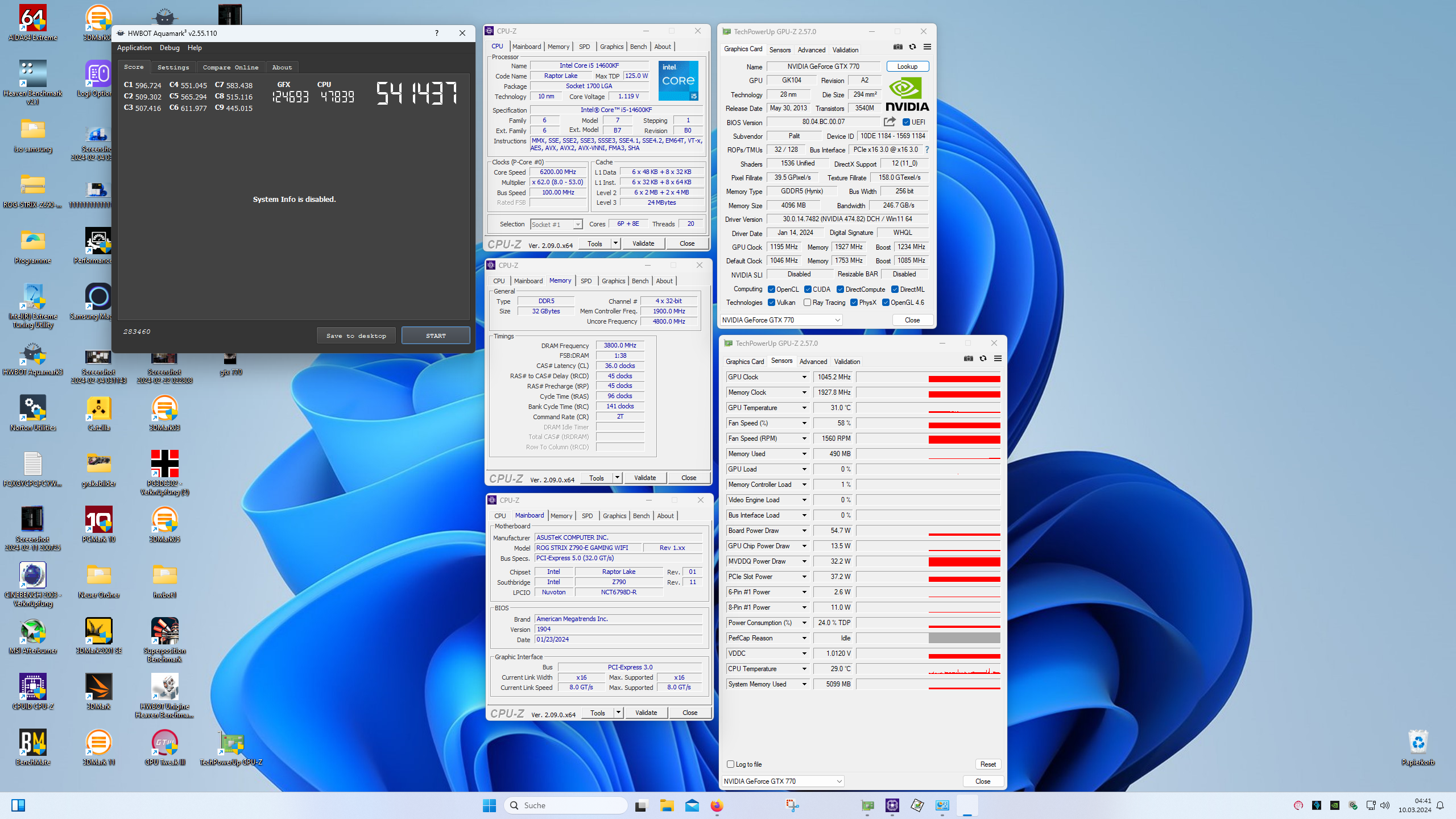Open hamburger menu in GPU-Z Graphics Card window
This screenshot has width=1456, height=819.
click(x=927, y=47)
